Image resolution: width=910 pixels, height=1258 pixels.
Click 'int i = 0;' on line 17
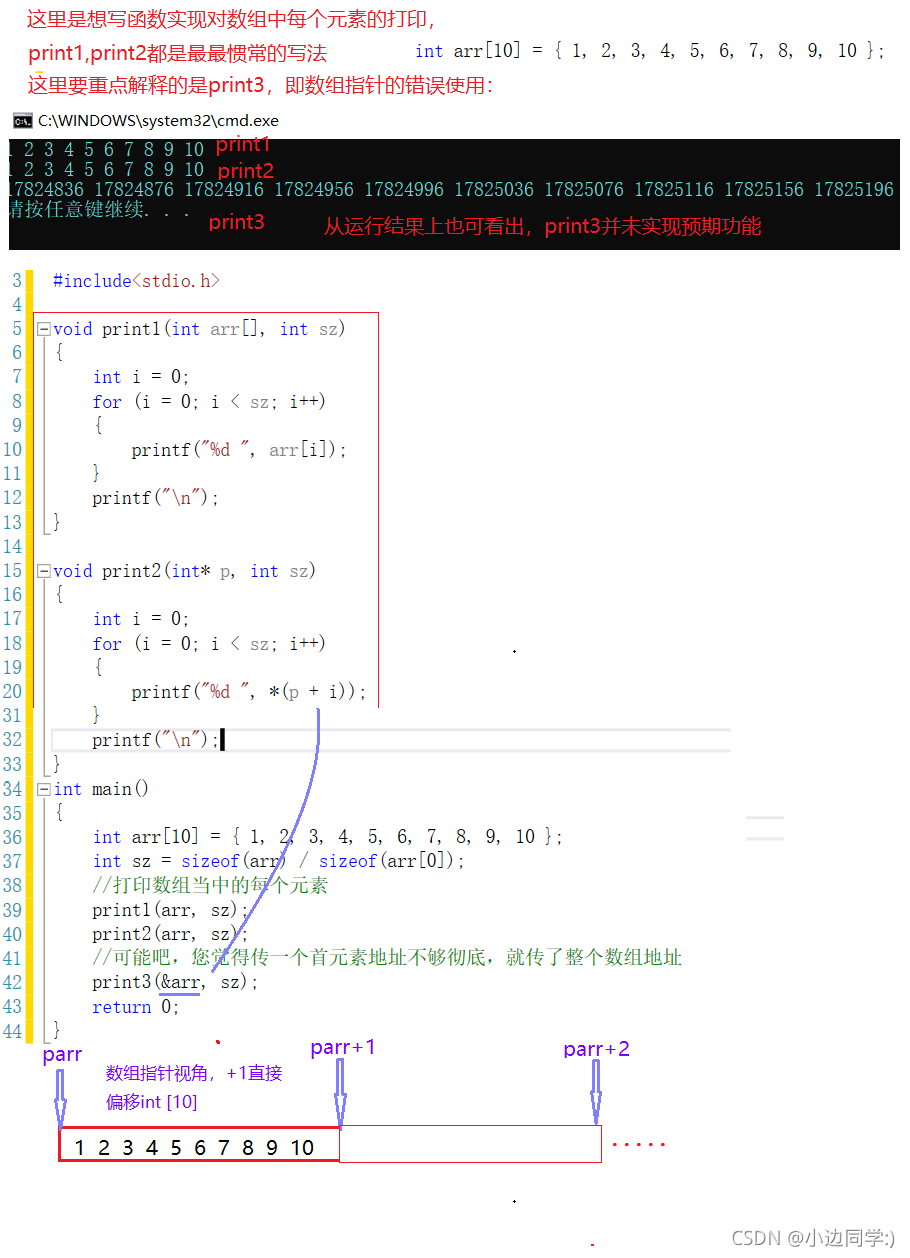pos(141,619)
